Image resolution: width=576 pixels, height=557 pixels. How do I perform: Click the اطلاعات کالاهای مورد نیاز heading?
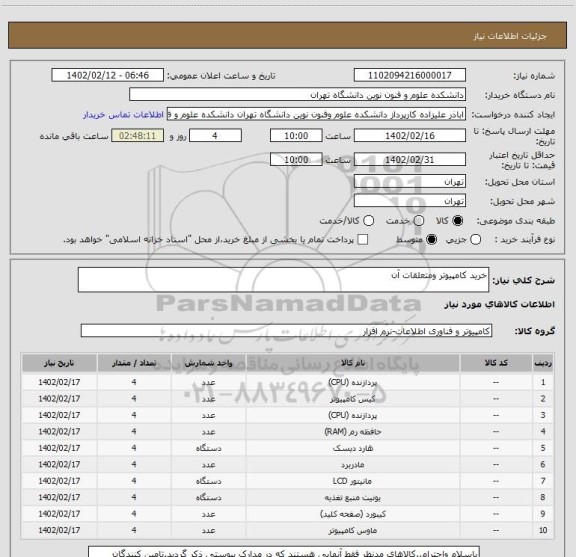499,305
